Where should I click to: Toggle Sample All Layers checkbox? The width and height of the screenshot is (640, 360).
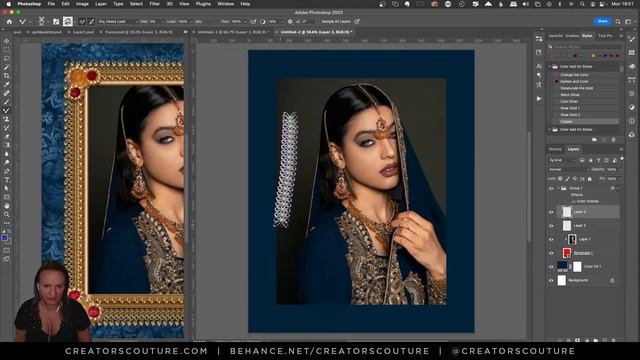pyautogui.click(x=318, y=22)
